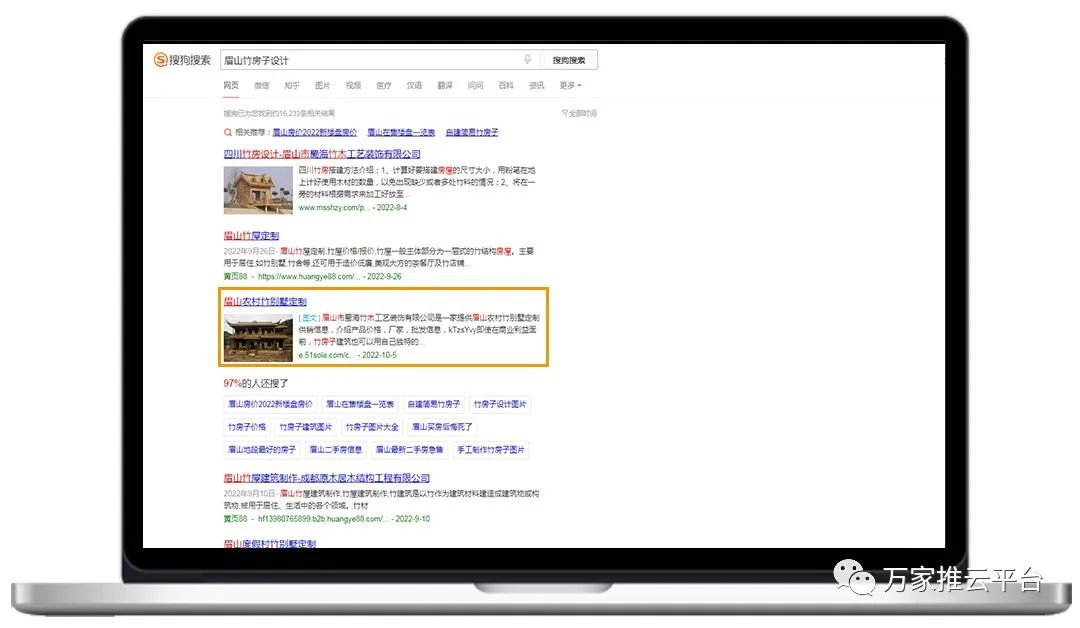This screenshot has height=628, width=1080.
Task: Activate the microphone voice search icon
Action: [x=527, y=60]
